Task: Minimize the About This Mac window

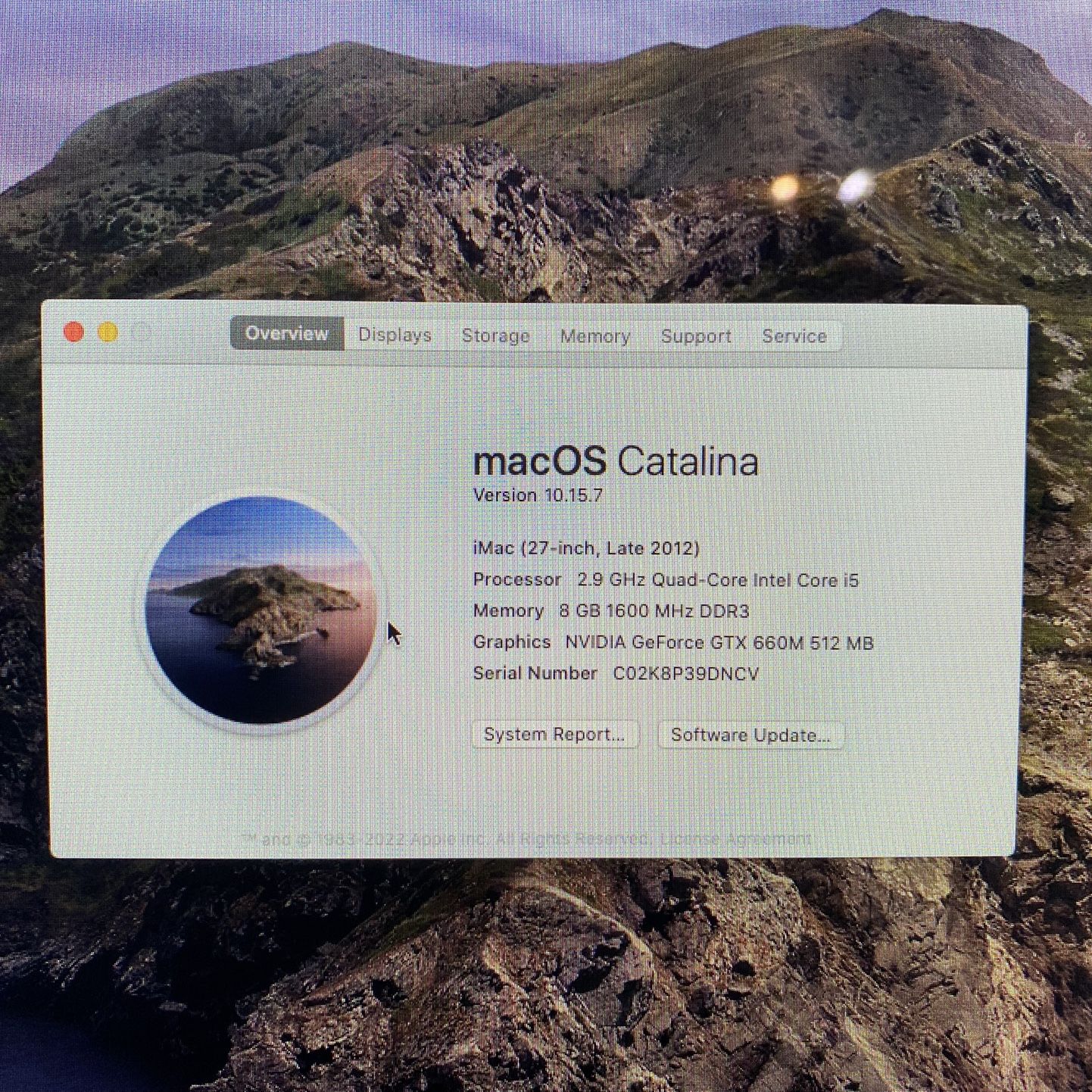Action: (x=108, y=332)
